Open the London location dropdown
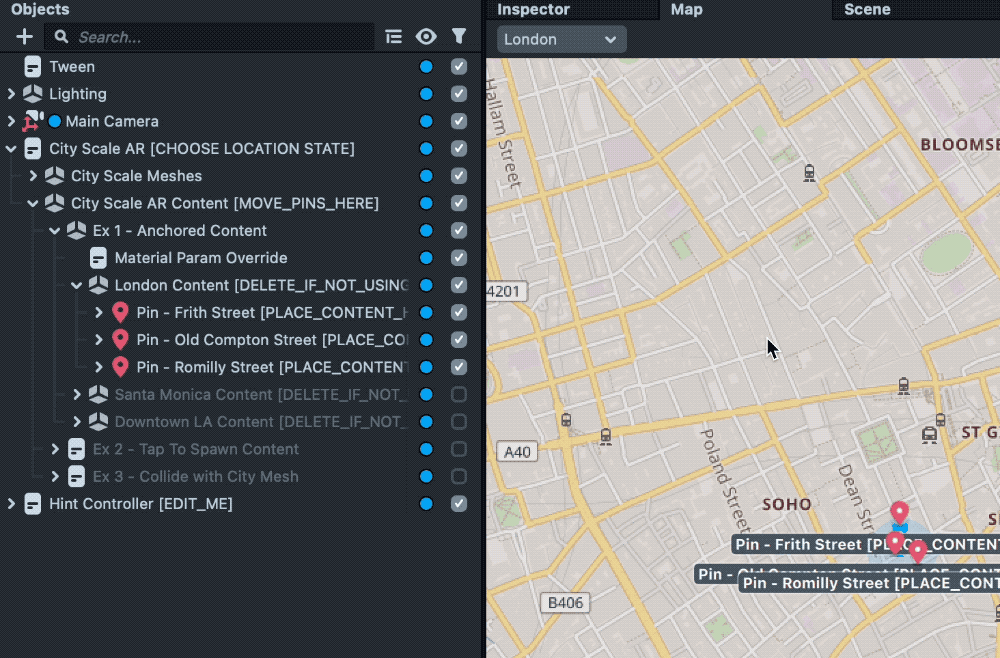 tap(561, 39)
